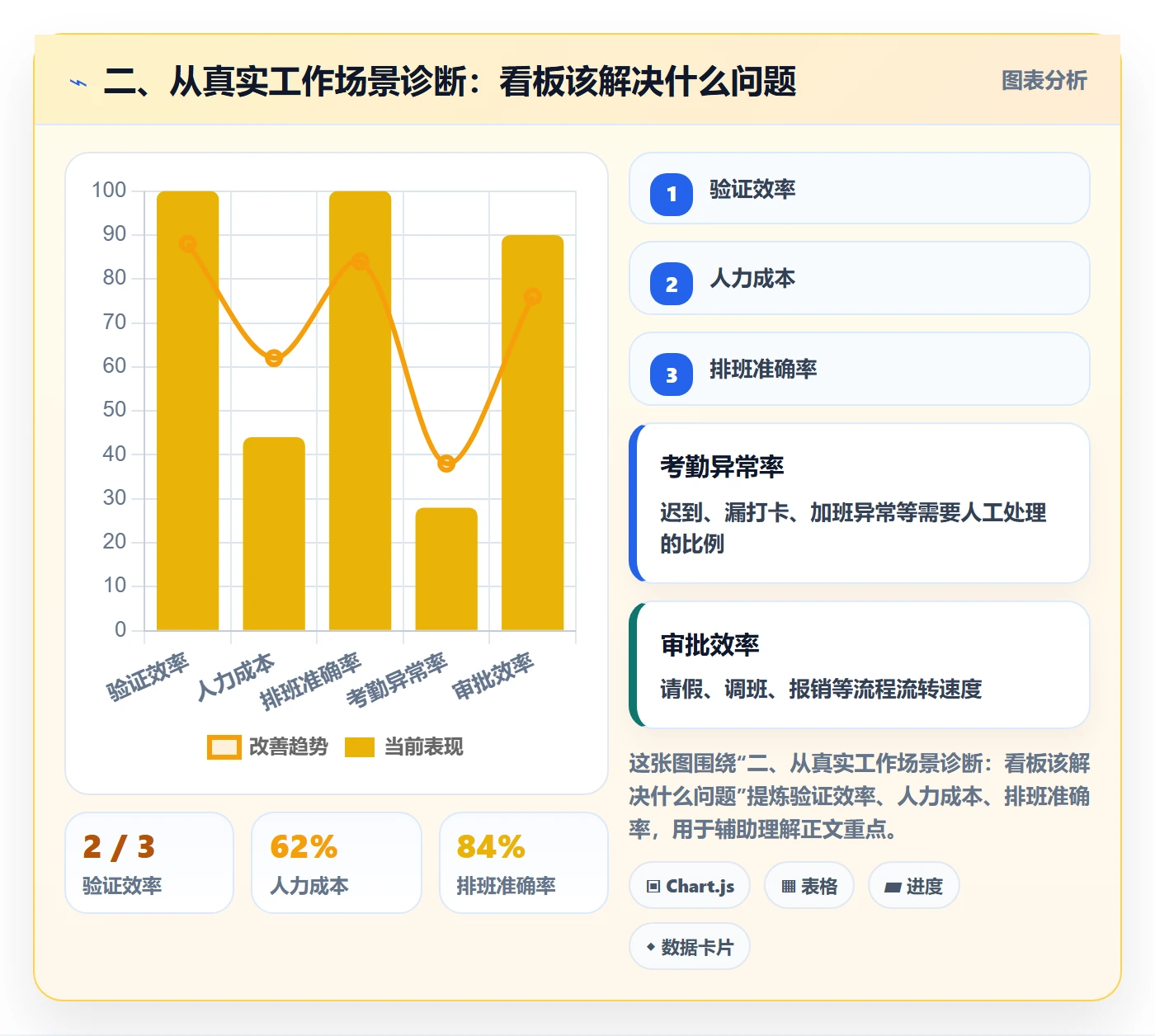Click the blue number 1 badge
1155x1036 pixels.
click(672, 194)
